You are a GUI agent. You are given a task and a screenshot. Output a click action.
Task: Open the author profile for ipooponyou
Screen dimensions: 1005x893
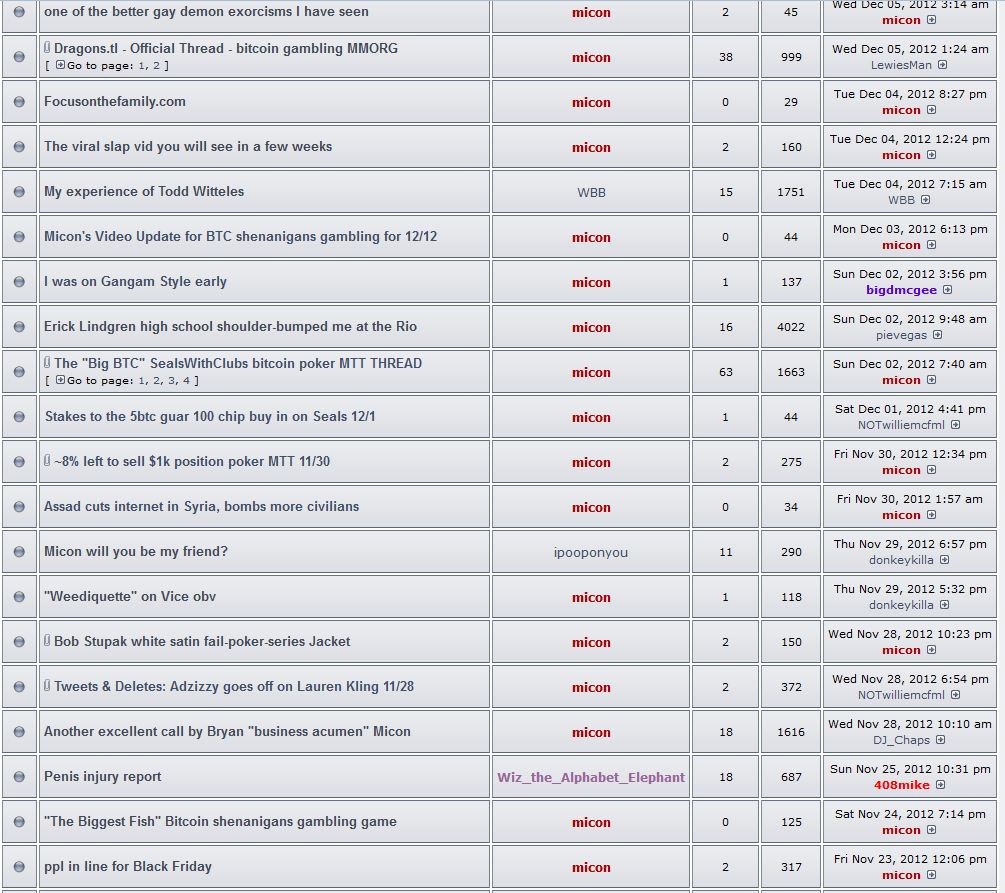click(x=591, y=552)
